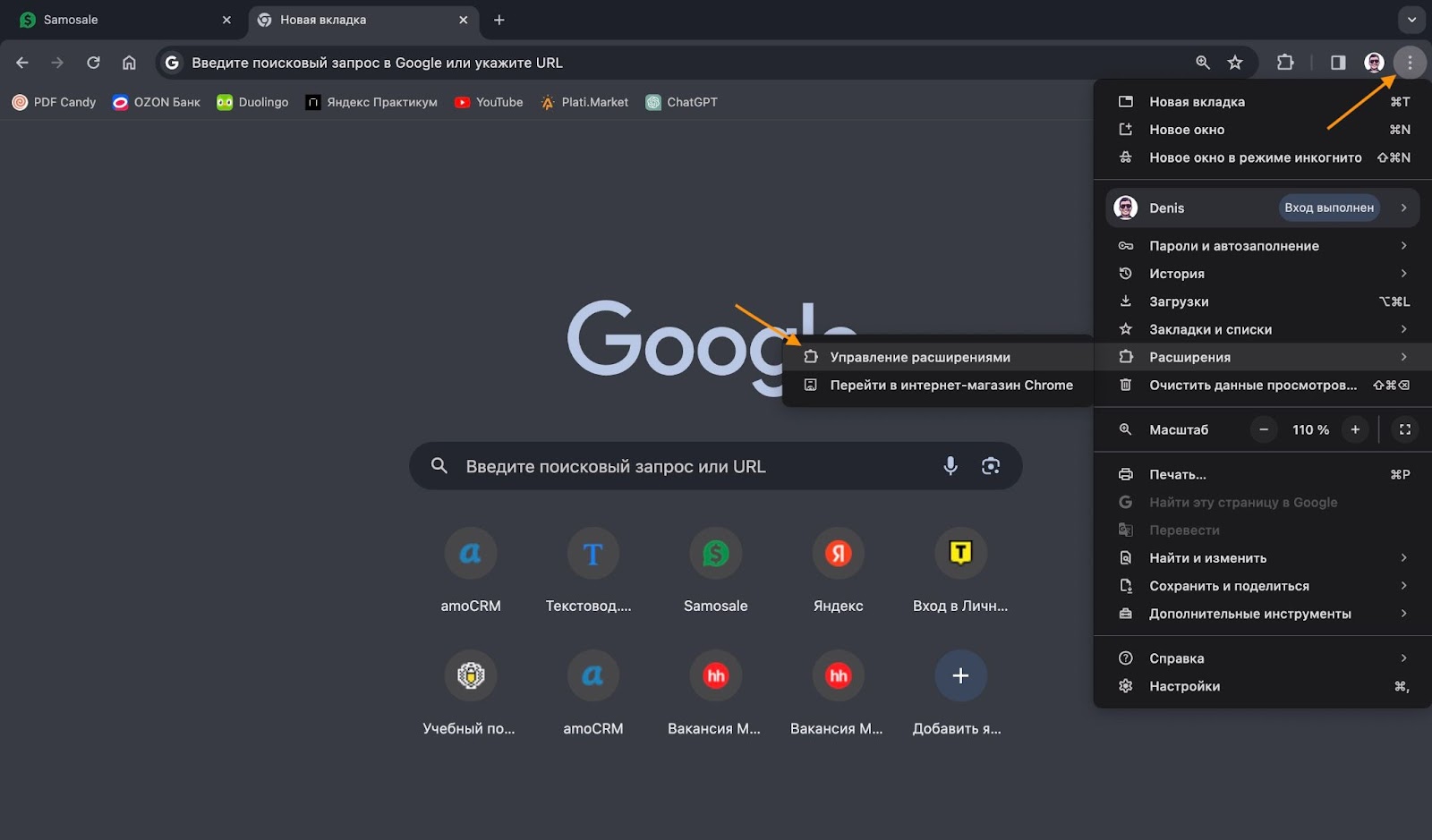Open the profile avatar in toolbar

point(1374,63)
